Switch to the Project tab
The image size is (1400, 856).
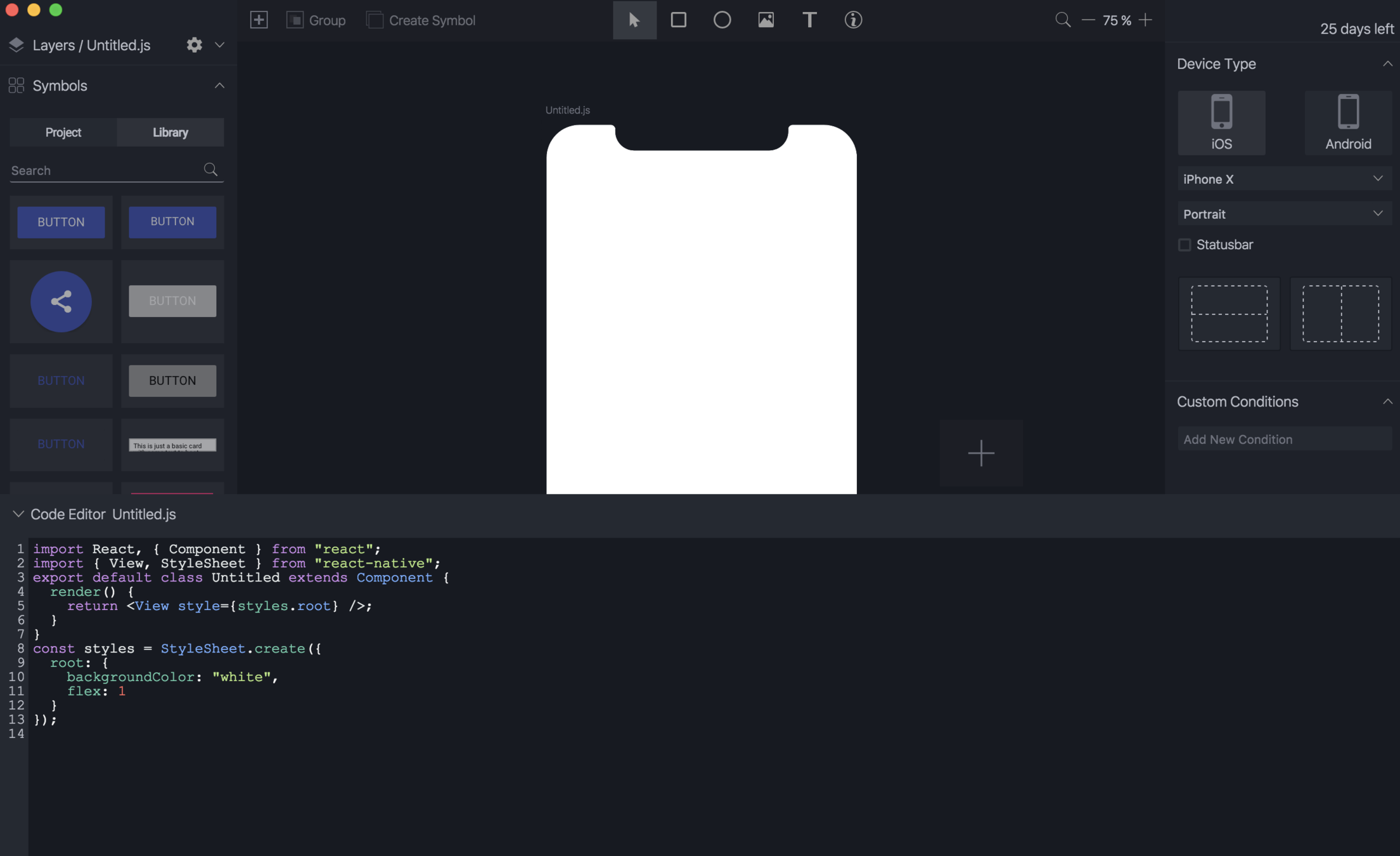click(63, 132)
